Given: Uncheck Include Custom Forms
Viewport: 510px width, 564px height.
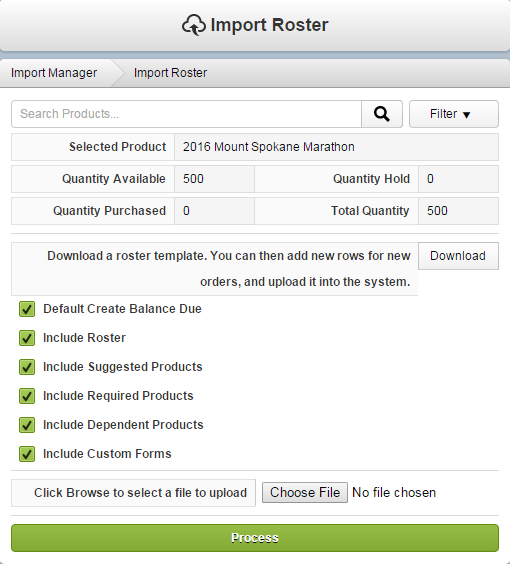Looking at the screenshot, I should pyautogui.click(x=27, y=454).
